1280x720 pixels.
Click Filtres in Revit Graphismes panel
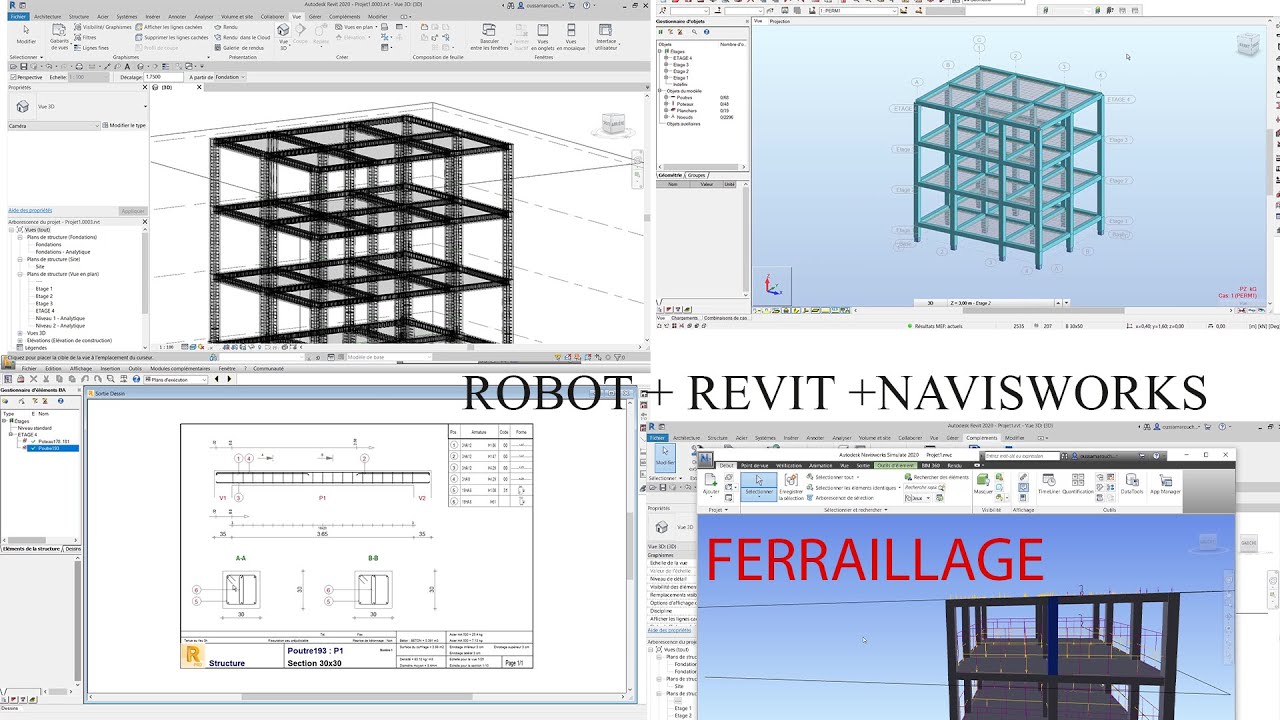[x=87, y=37]
